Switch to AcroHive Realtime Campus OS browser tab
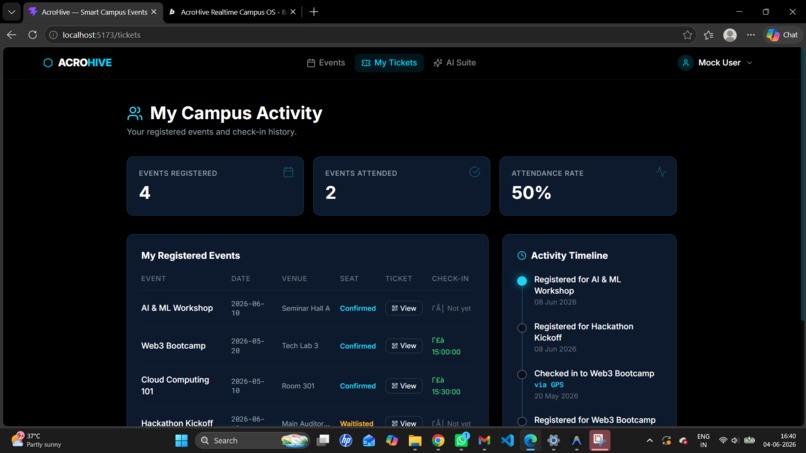 point(230,12)
